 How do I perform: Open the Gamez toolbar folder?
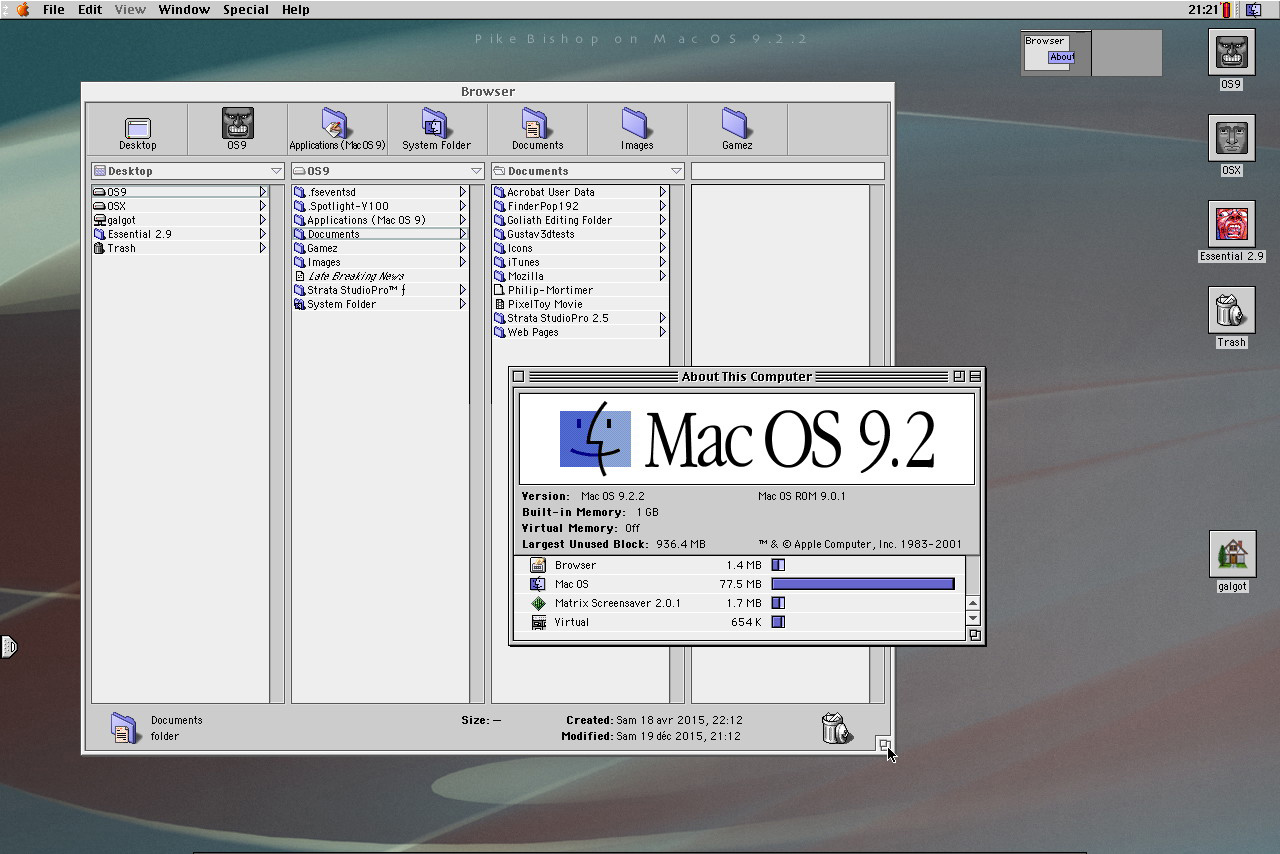[x=737, y=129]
